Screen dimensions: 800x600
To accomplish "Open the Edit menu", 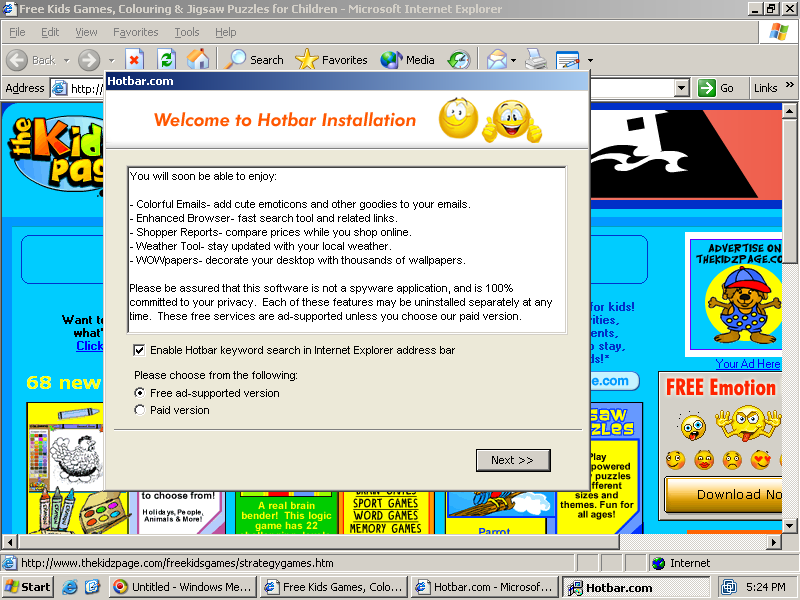I will pos(50,32).
